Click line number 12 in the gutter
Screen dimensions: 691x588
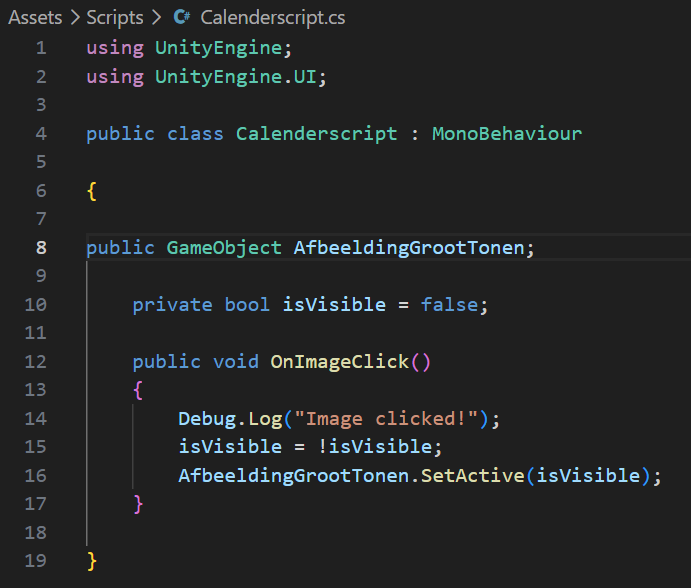(x=35, y=361)
